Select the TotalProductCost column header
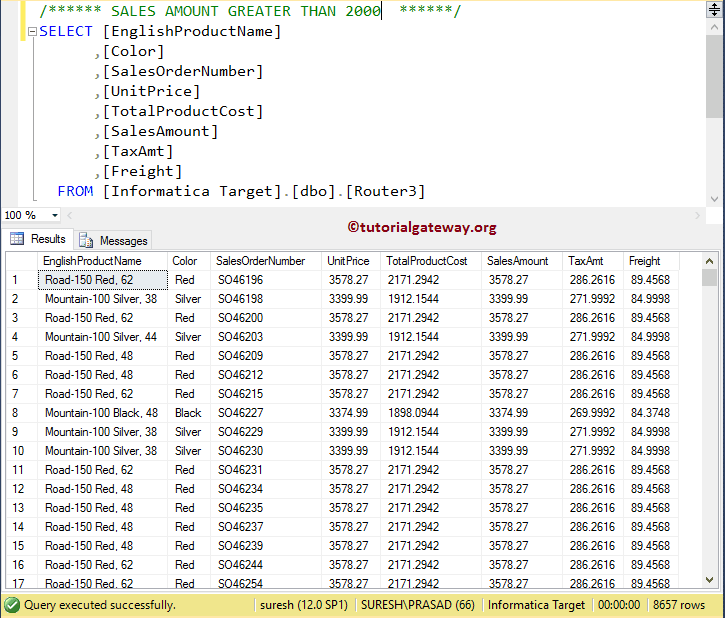 427,261
